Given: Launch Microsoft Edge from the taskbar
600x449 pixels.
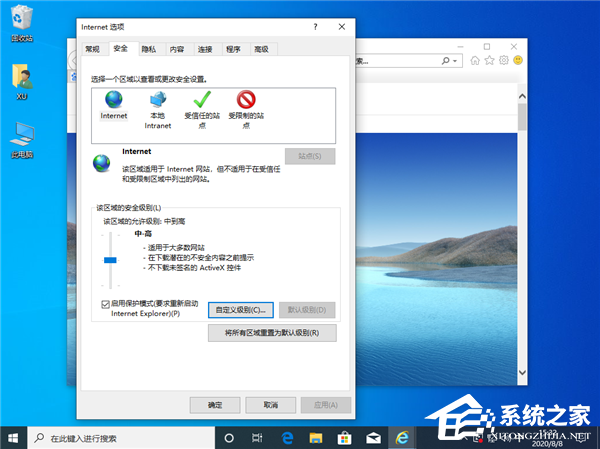Looking at the screenshot, I should click(x=287, y=438).
